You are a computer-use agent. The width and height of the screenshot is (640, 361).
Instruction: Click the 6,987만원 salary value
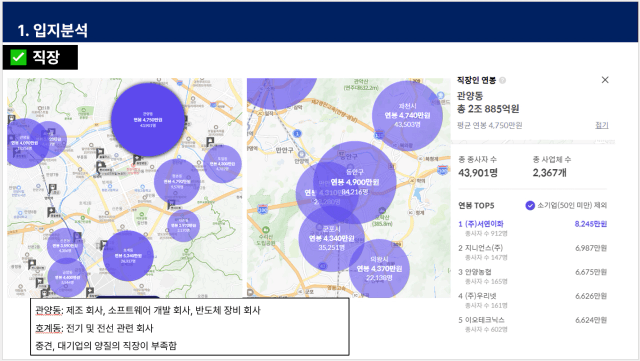(591, 248)
